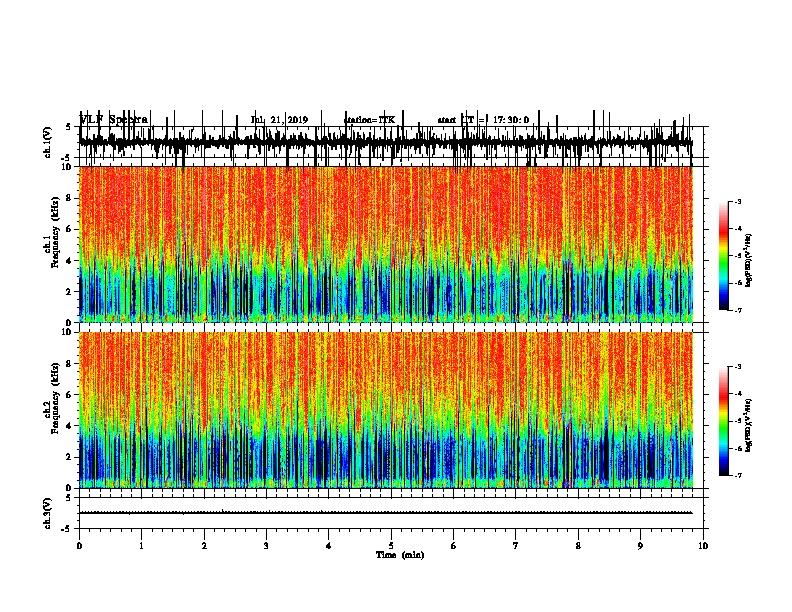Click the "-3" label atop the ch.1 color scale
This screenshot has height=612, width=792.
point(737,201)
